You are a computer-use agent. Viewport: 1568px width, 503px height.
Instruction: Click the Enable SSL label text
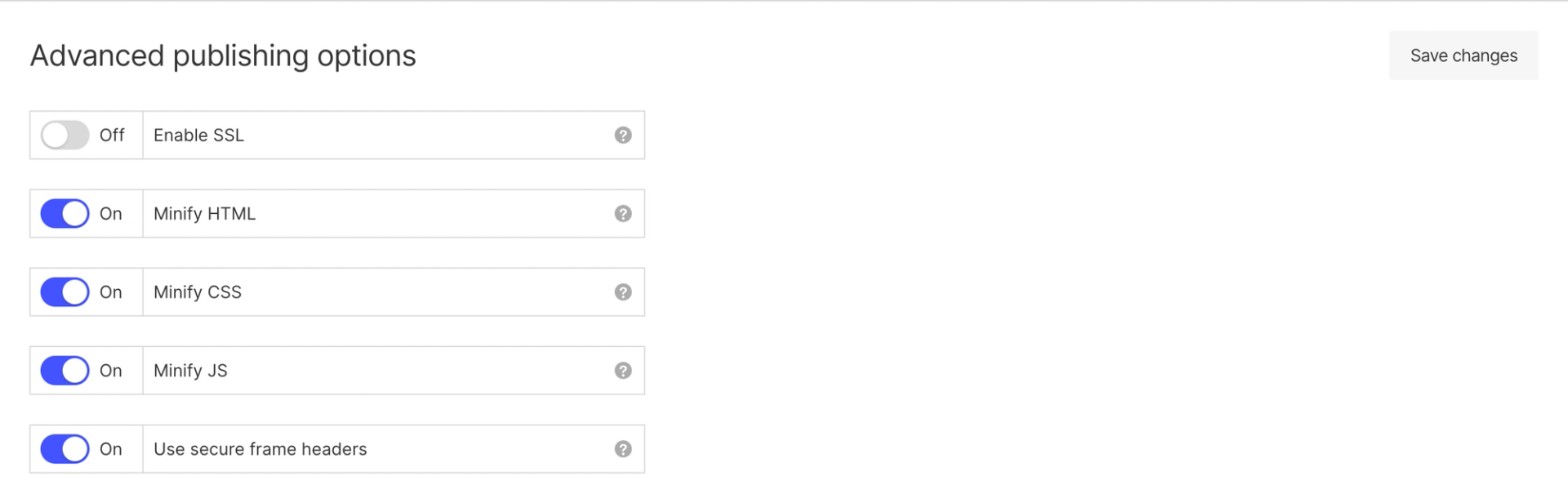(198, 136)
